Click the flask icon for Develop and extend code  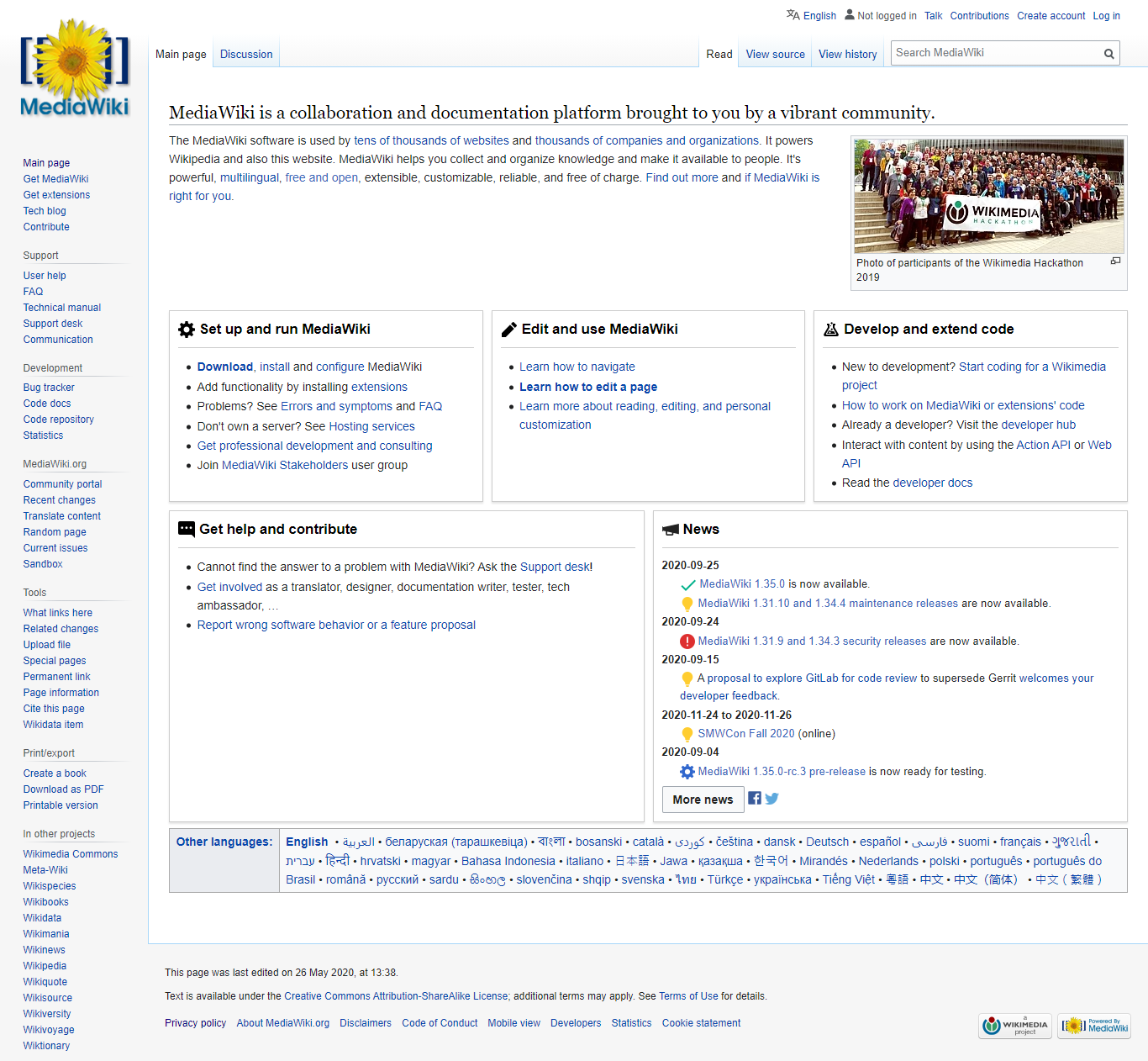831,329
